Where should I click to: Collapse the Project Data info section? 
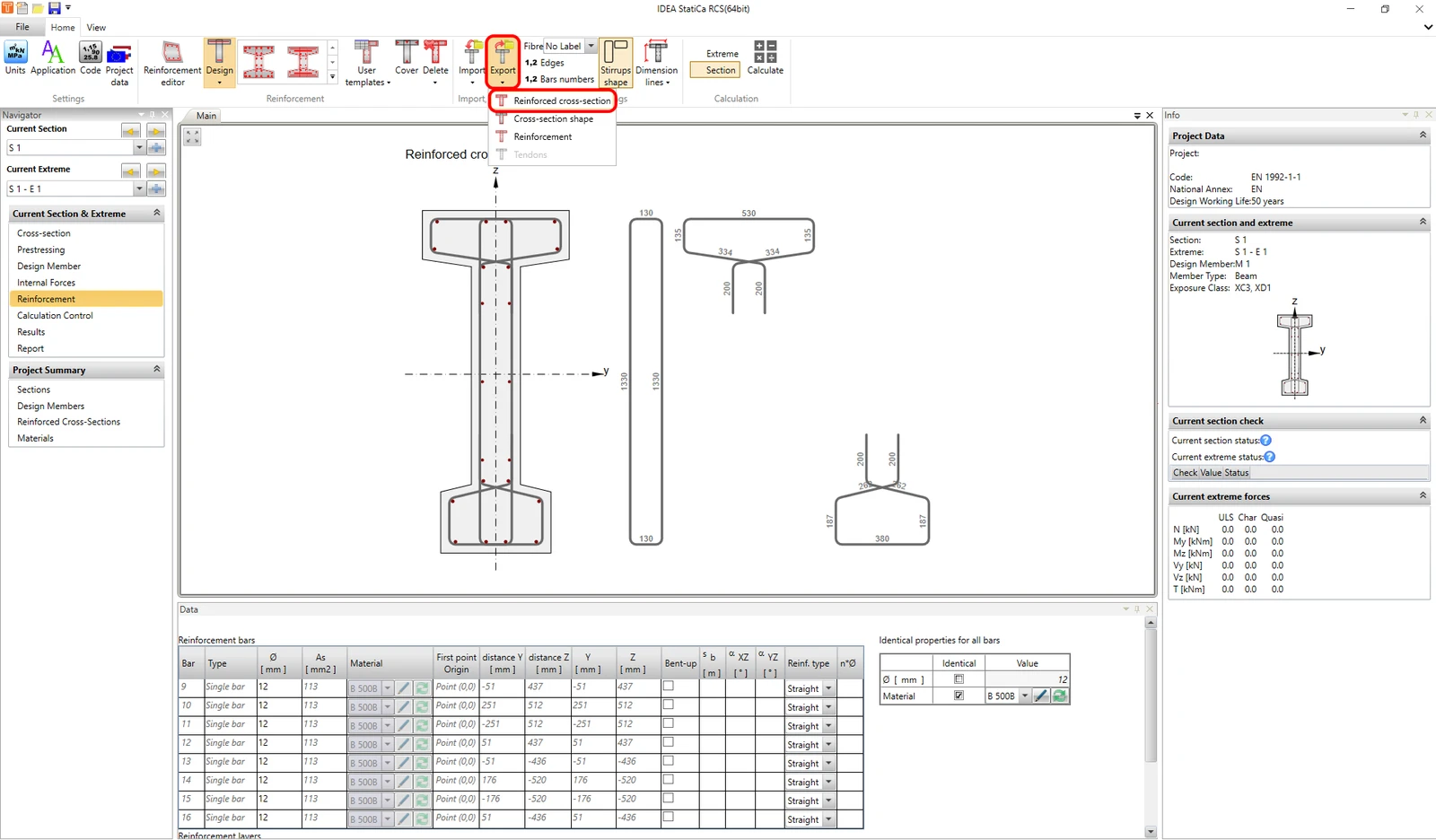(1423, 136)
